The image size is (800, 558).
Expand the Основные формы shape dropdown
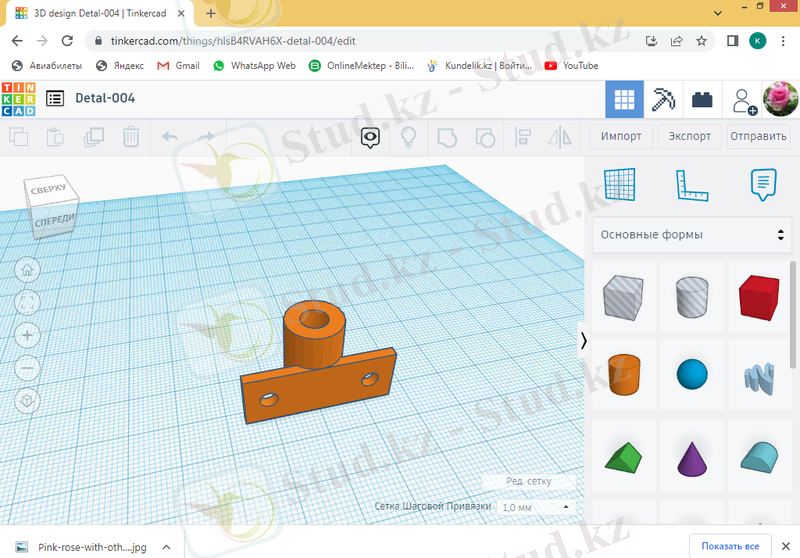pyautogui.click(x=691, y=235)
